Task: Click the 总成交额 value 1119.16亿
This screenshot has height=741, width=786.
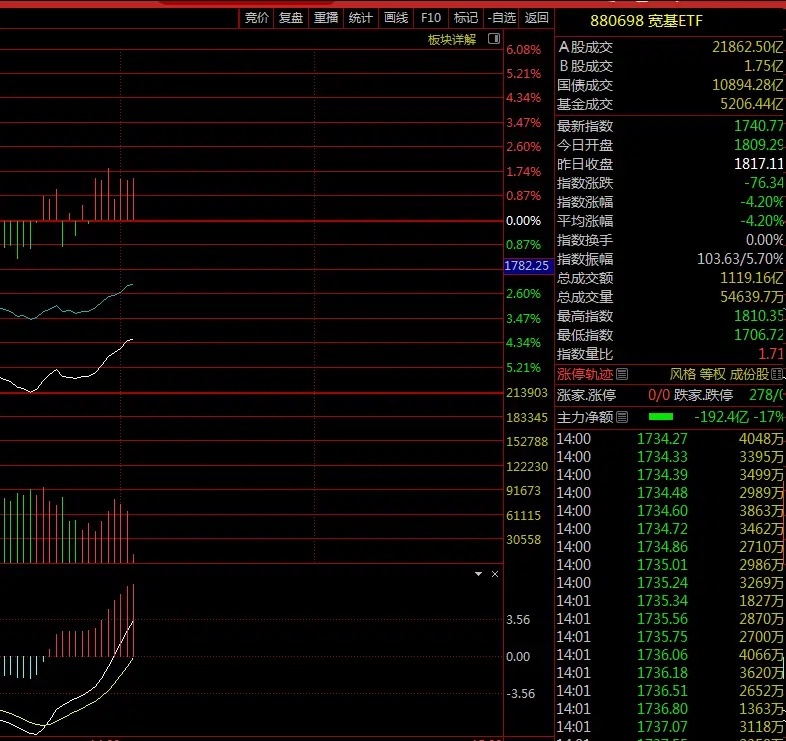Action: [752, 278]
